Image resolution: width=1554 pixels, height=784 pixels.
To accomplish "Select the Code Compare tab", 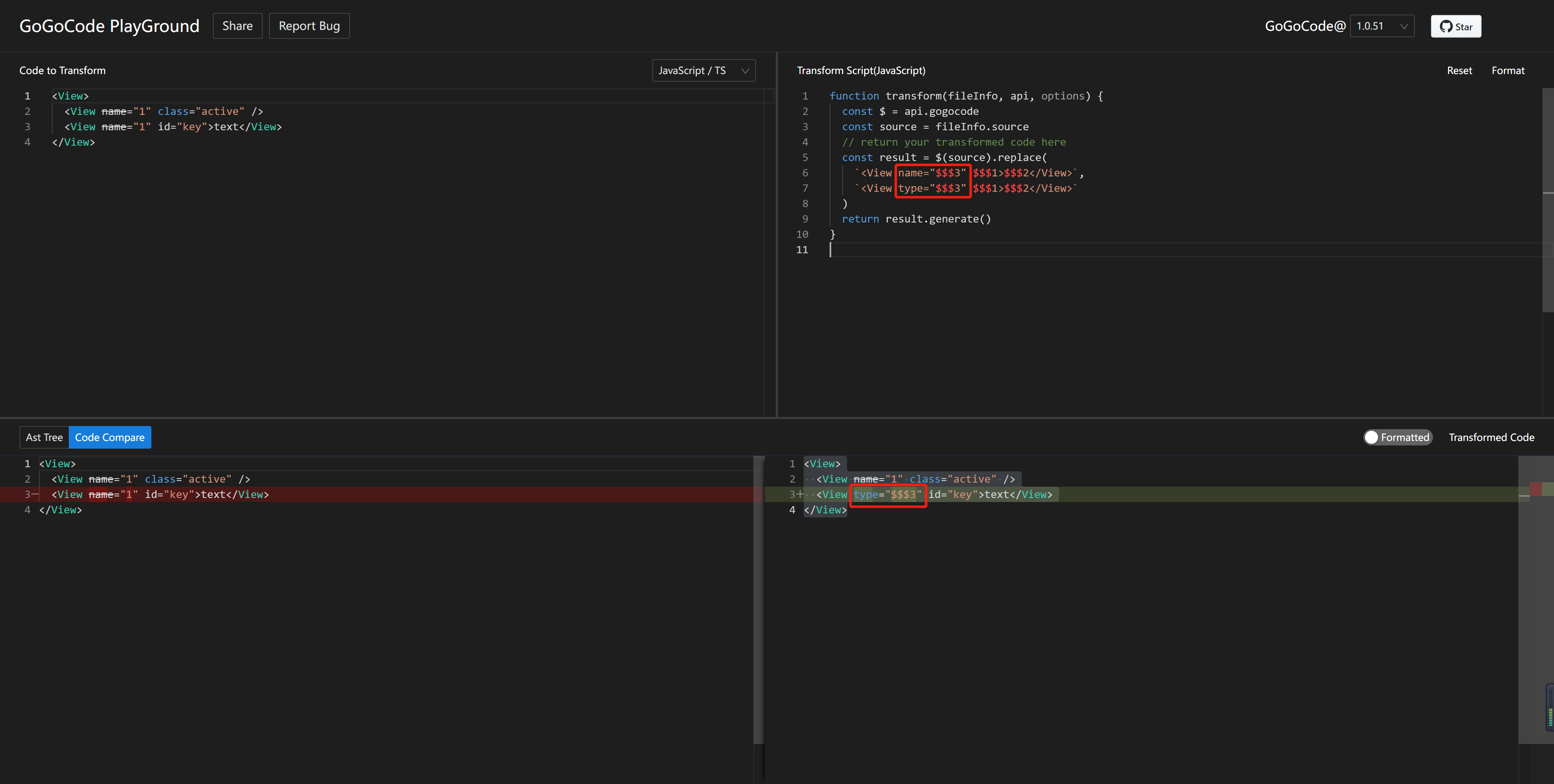I will 109,437.
